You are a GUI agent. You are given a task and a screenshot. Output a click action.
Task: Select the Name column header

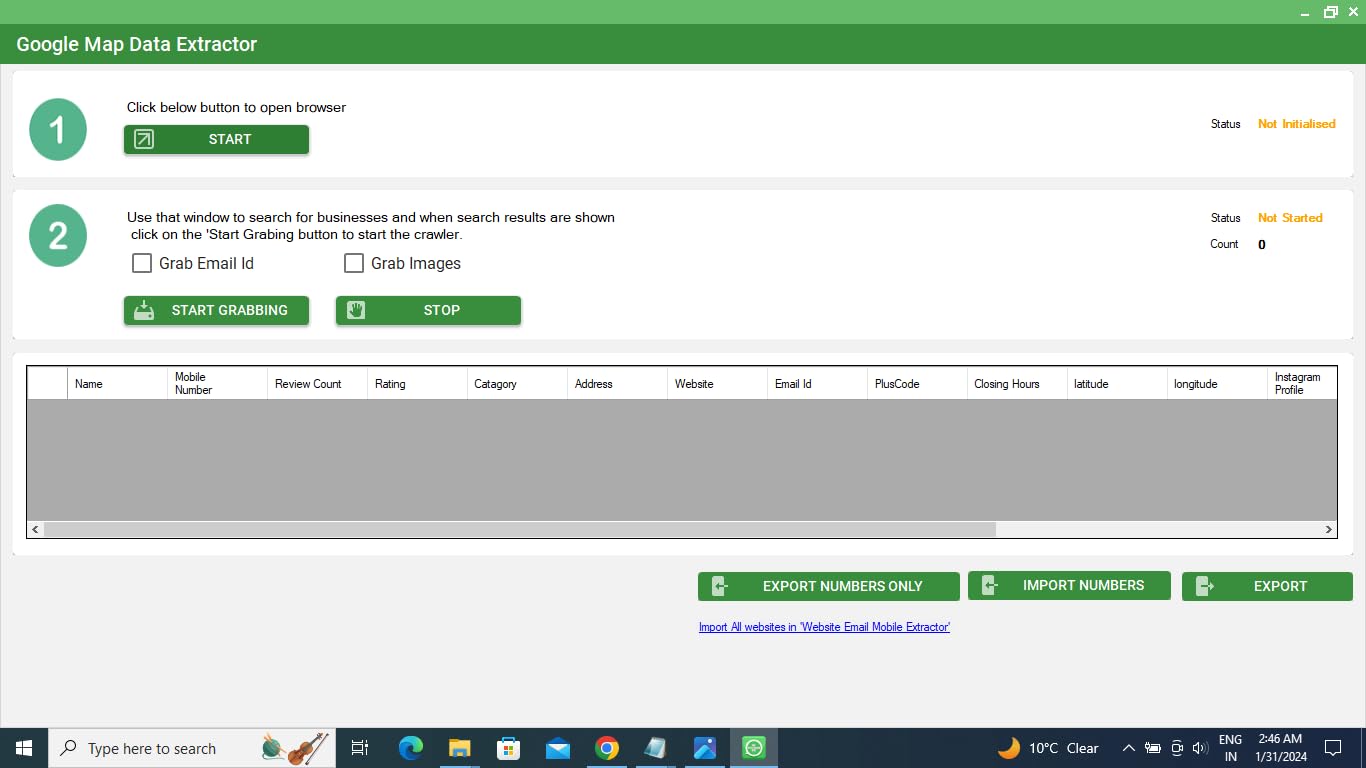(x=117, y=384)
